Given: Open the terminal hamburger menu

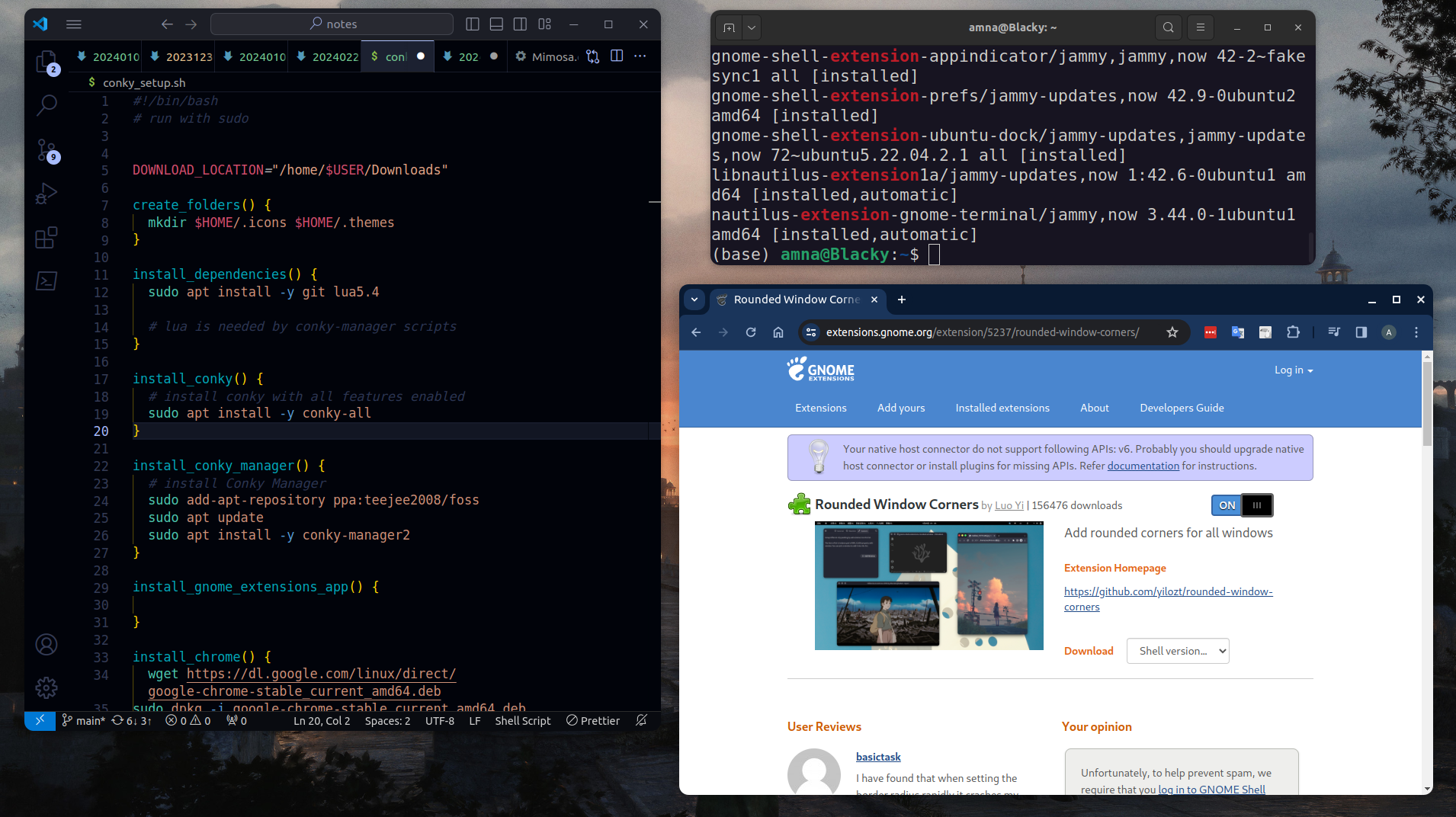Looking at the screenshot, I should pos(1201,27).
